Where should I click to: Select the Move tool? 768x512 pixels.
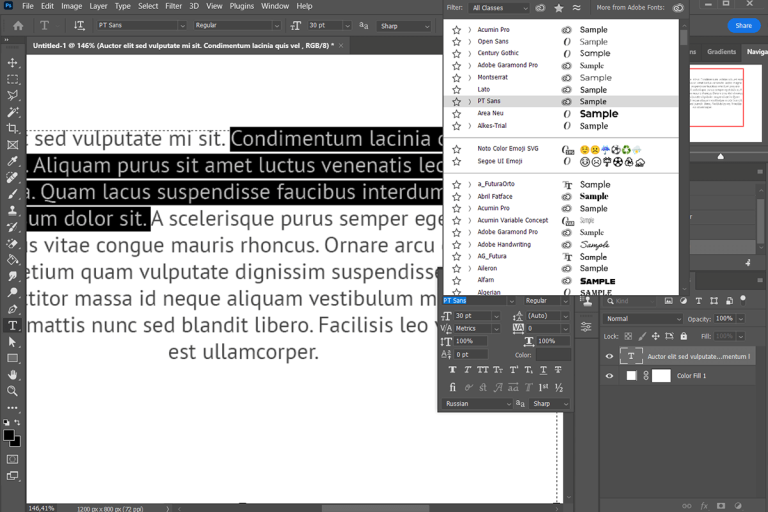coord(13,63)
